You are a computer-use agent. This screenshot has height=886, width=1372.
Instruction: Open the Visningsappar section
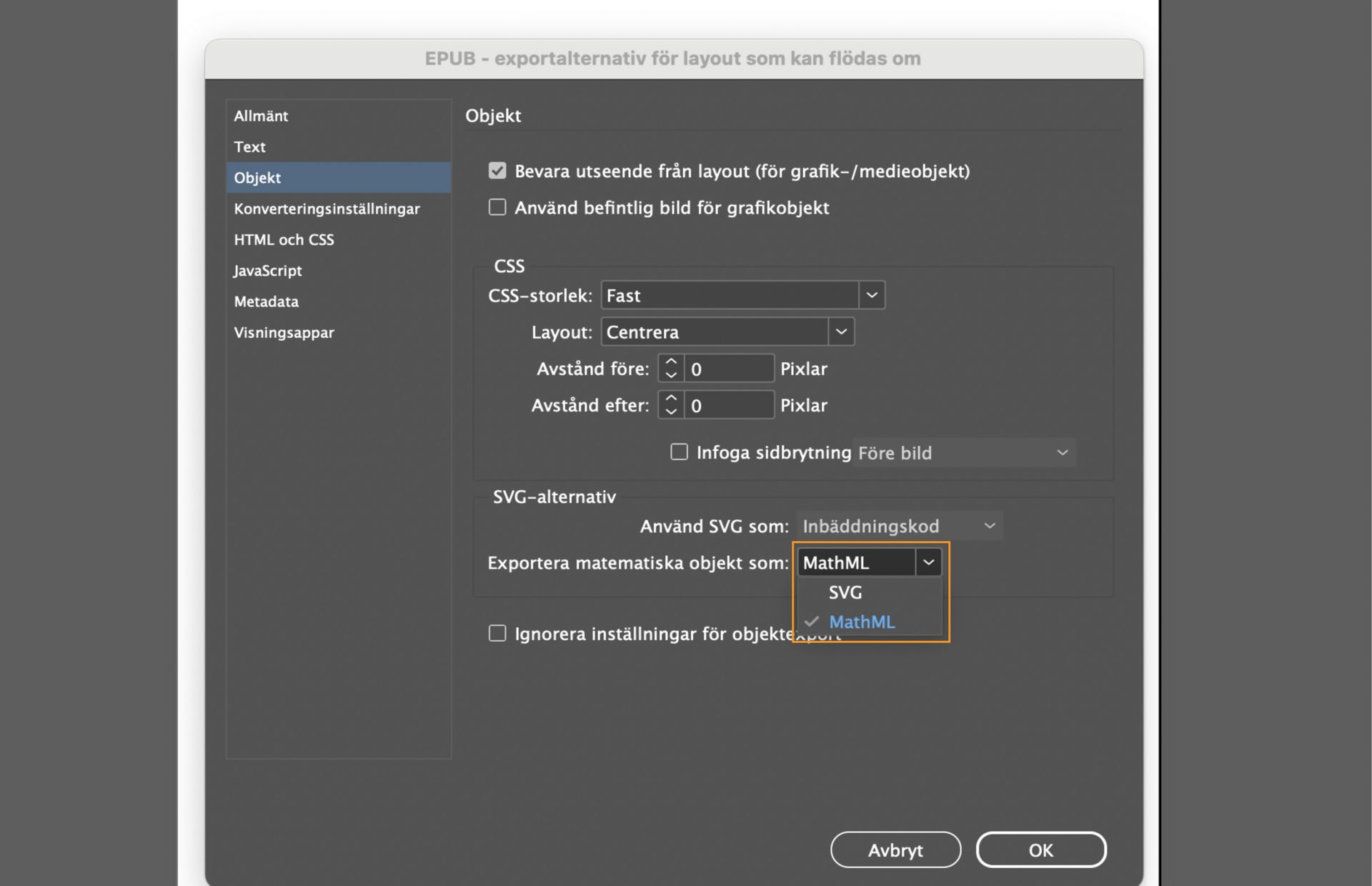point(283,332)
